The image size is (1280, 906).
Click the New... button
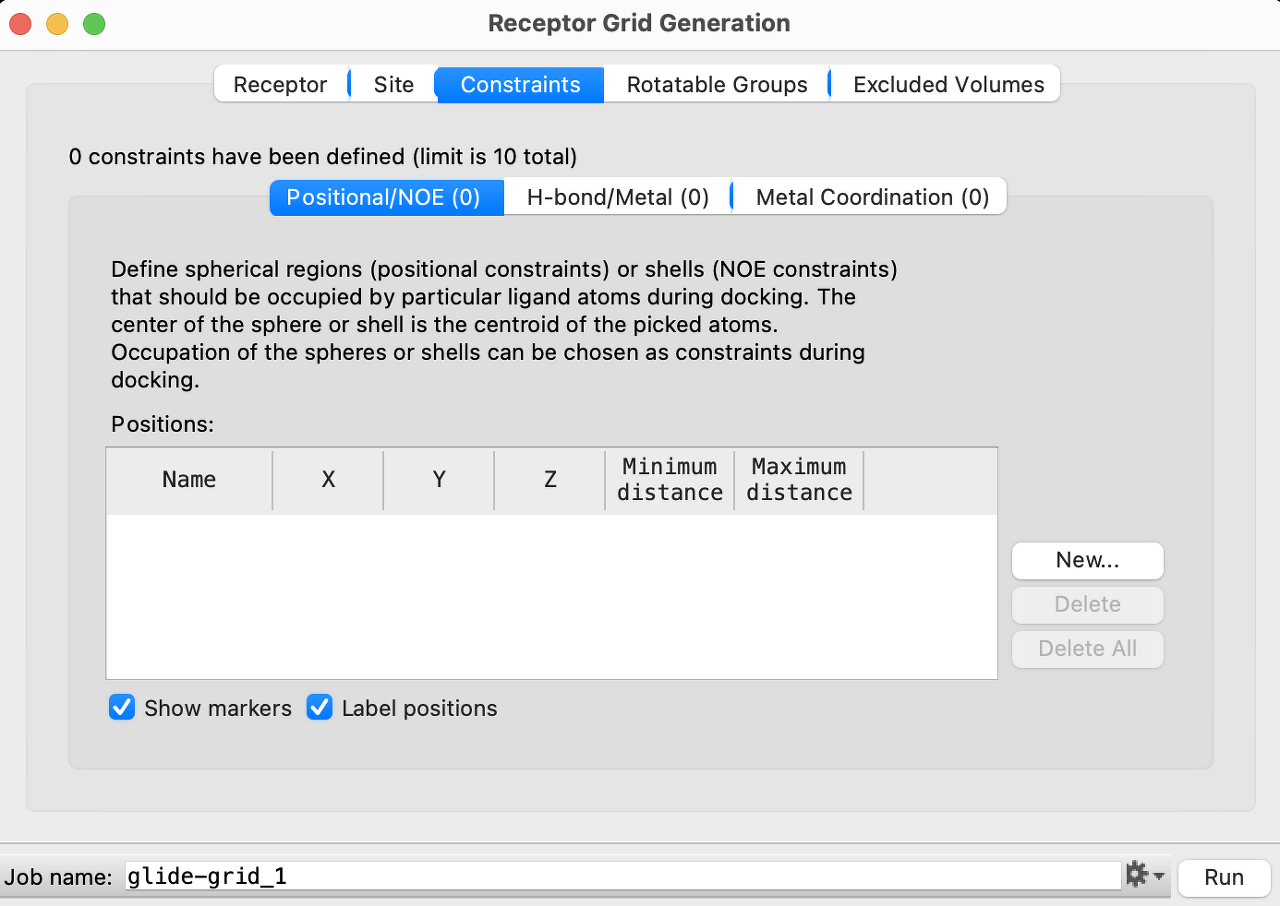click(x=1088, y=560)
